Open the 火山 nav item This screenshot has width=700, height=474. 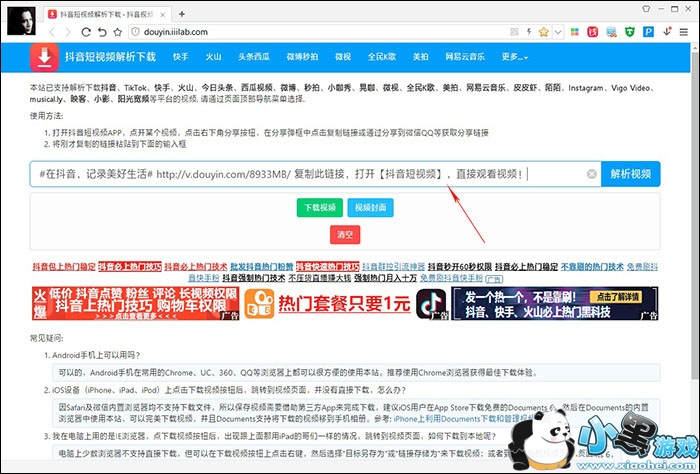[213, 57]
